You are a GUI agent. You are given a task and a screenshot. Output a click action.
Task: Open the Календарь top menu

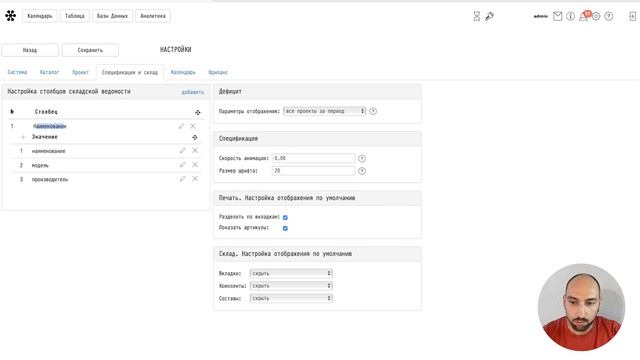point(40,16)
